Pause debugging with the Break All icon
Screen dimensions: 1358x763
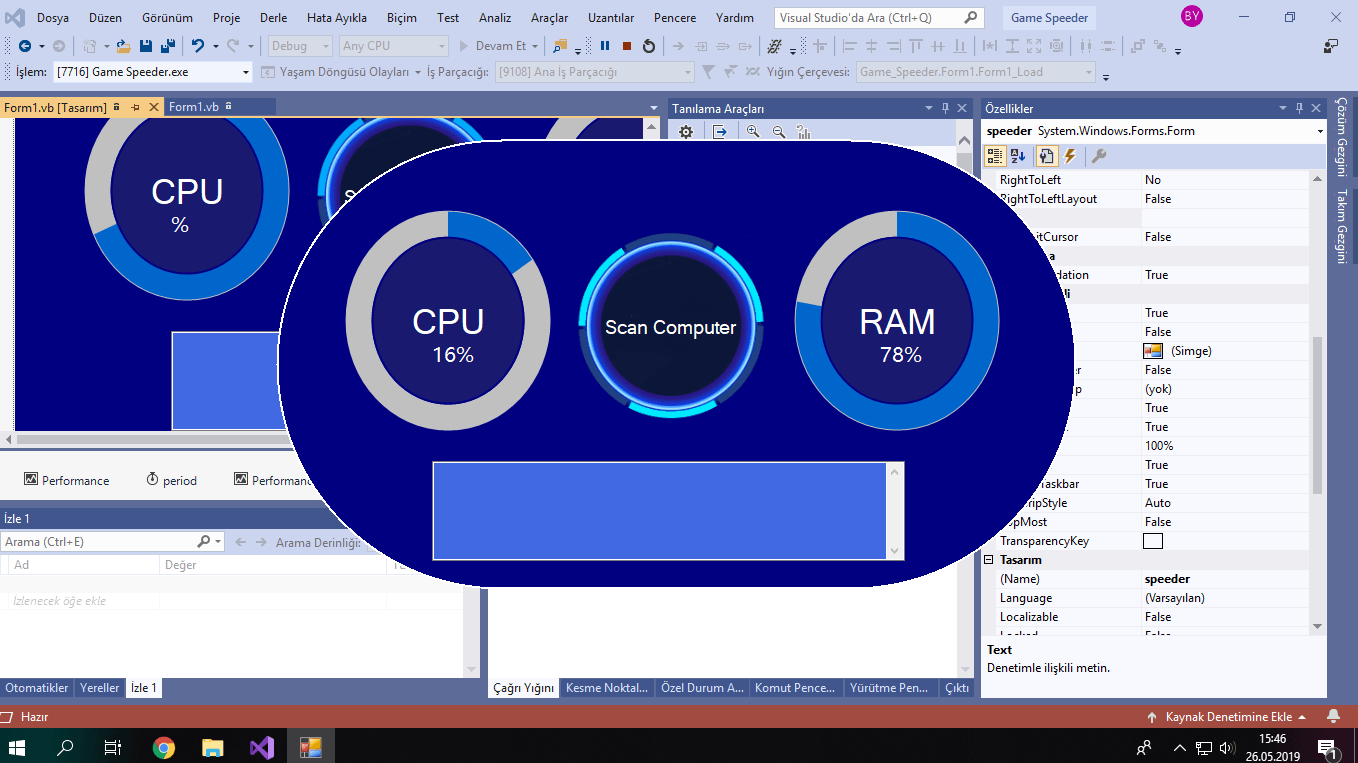[x=605, y=46]
